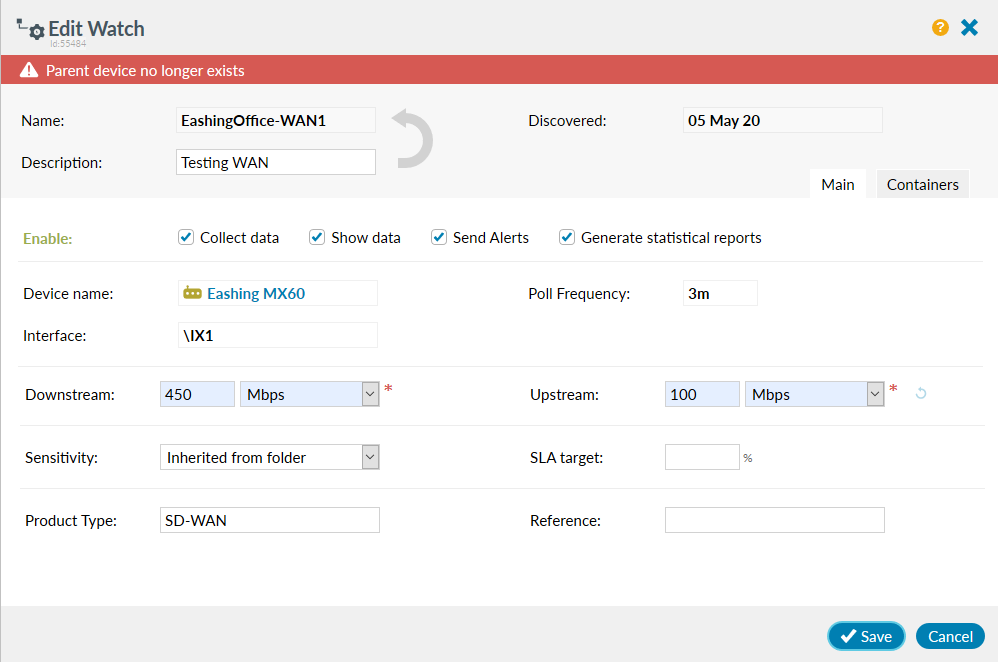Open the Downstream units dropdown
998x662 pixels.
[371, 393]
